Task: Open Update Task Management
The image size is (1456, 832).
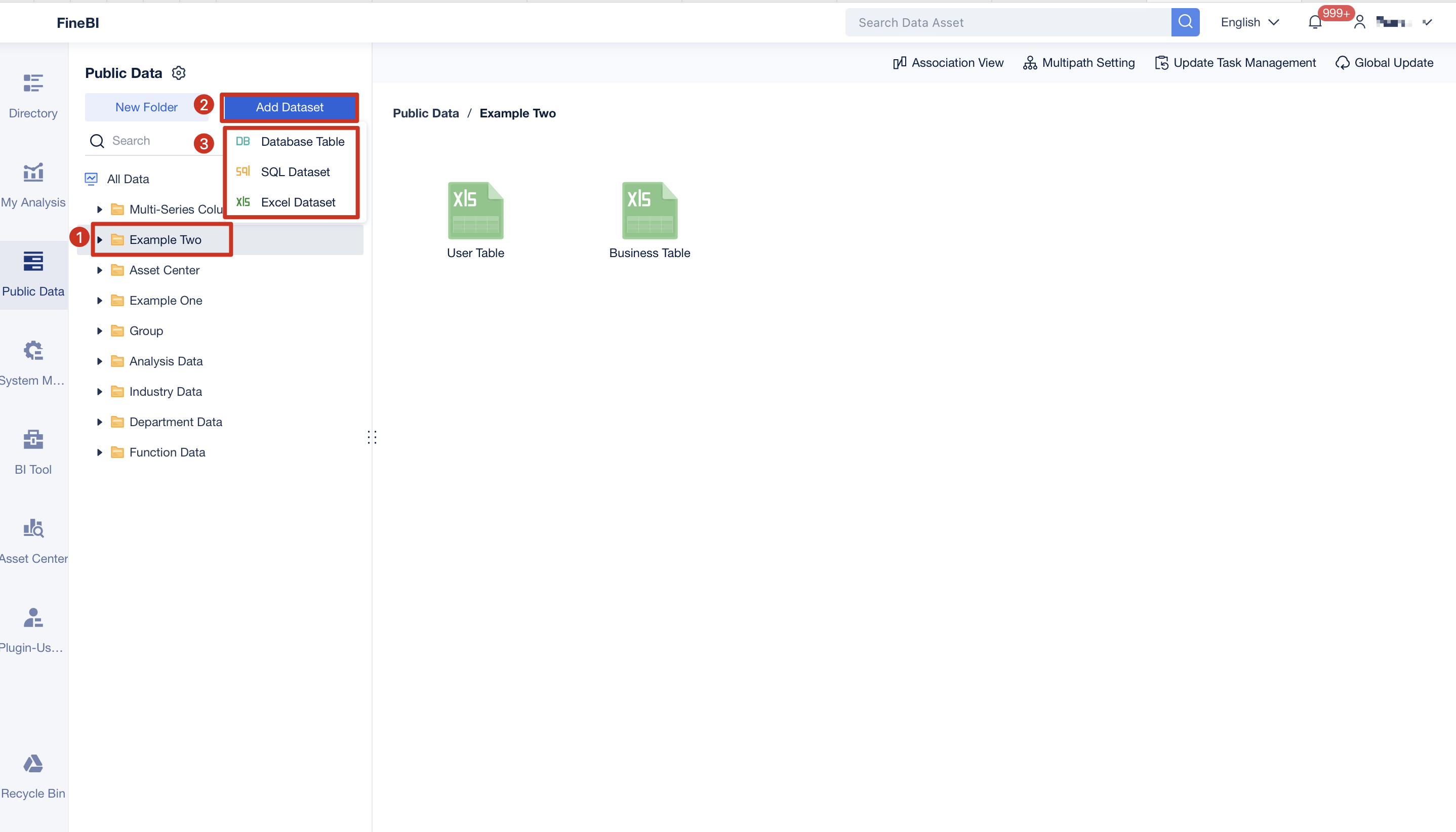Action: 1235,62
